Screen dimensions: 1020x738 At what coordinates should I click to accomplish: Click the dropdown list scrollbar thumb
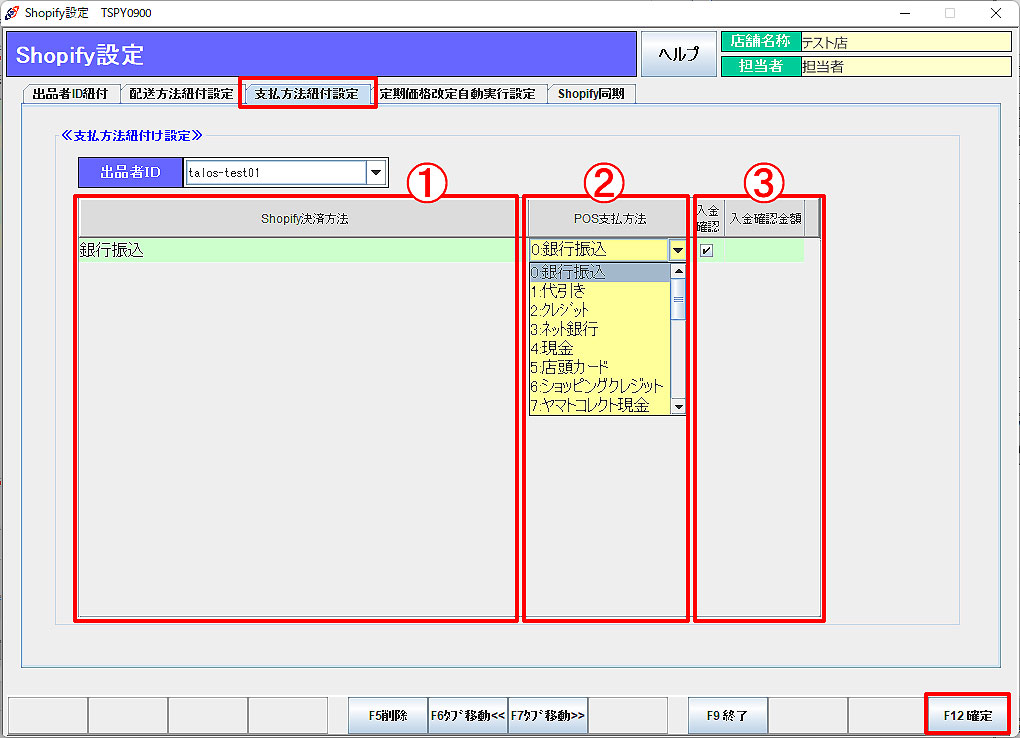(678, 299)
